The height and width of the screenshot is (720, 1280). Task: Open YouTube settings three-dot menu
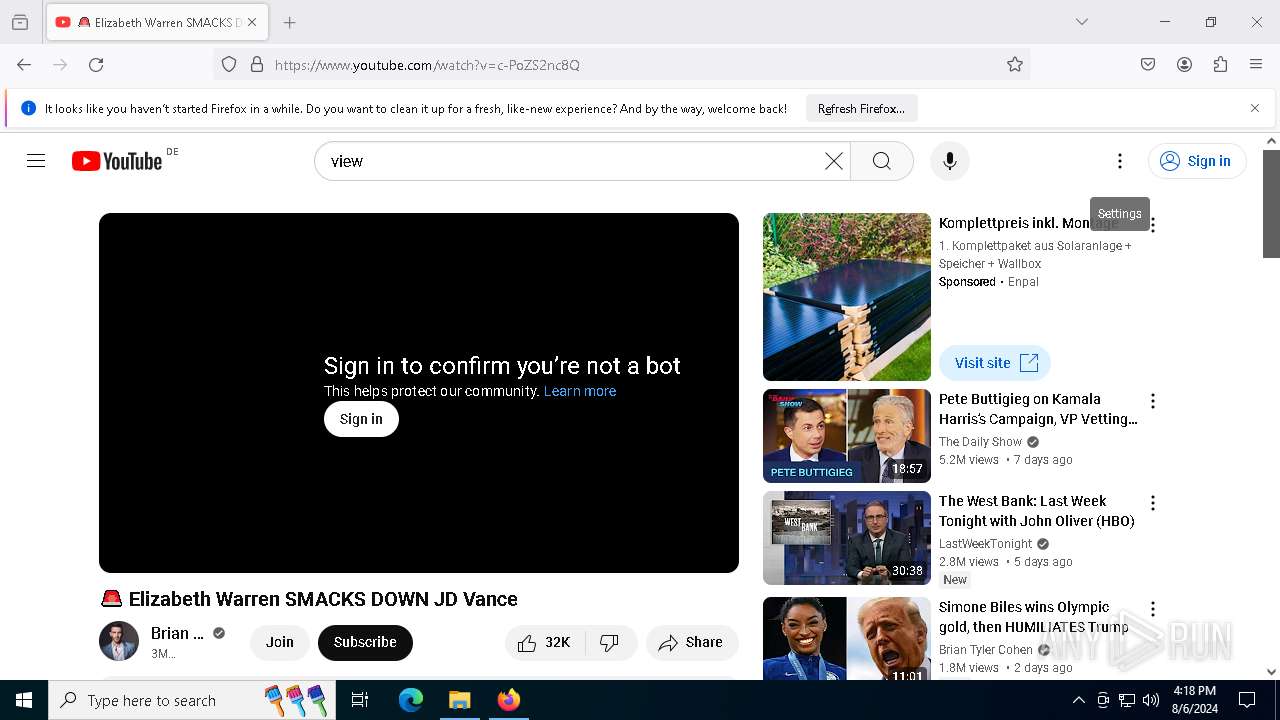(1120, 161)
